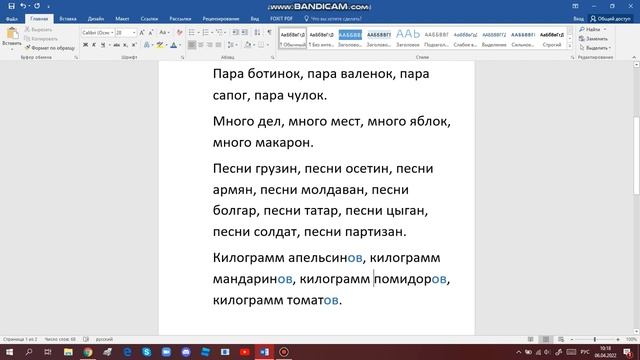Switch to read mode view in status bar
Screen dimensions: 640x360
click(531, 339)
